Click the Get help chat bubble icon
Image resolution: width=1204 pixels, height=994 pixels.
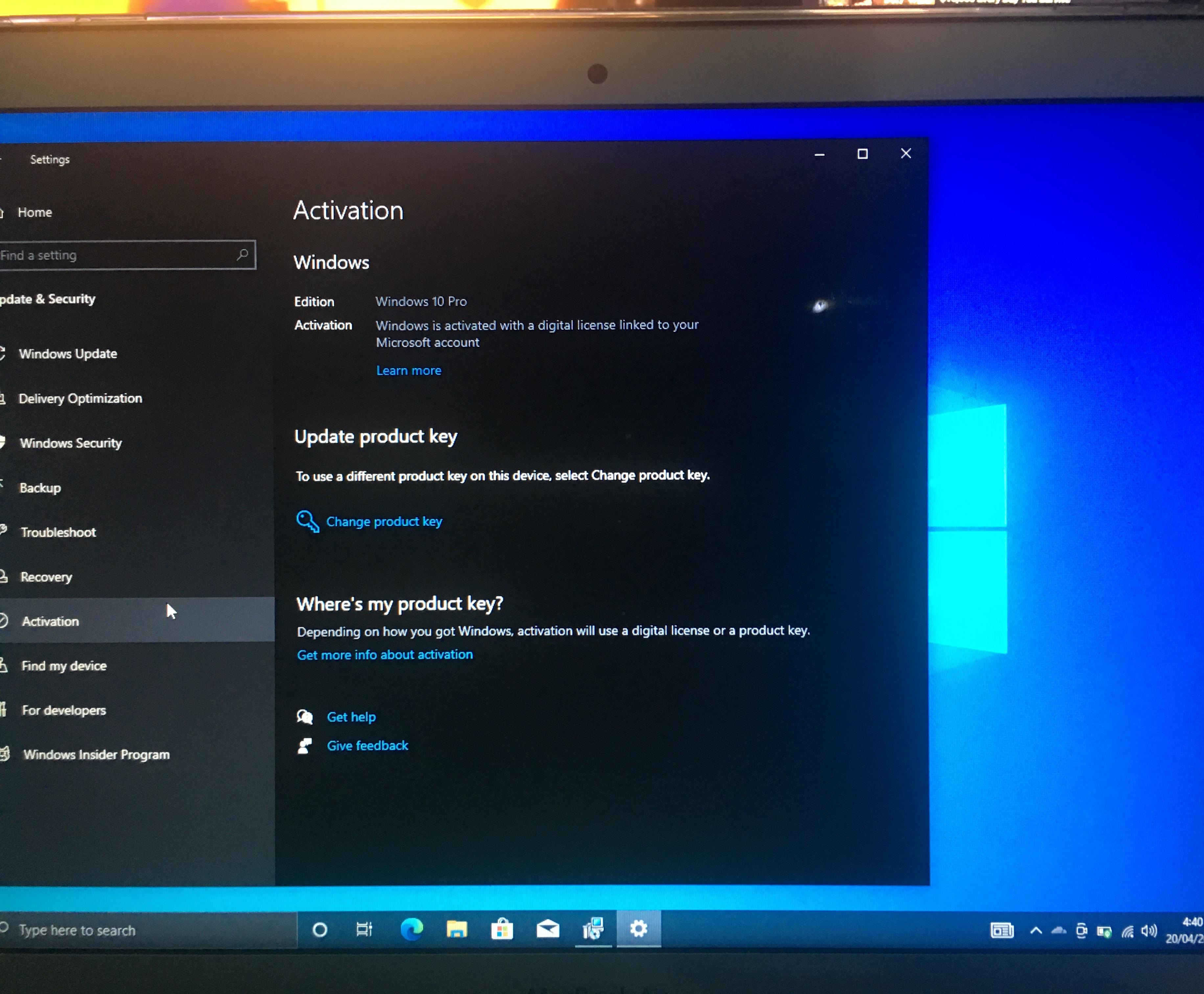pos(305,716)
